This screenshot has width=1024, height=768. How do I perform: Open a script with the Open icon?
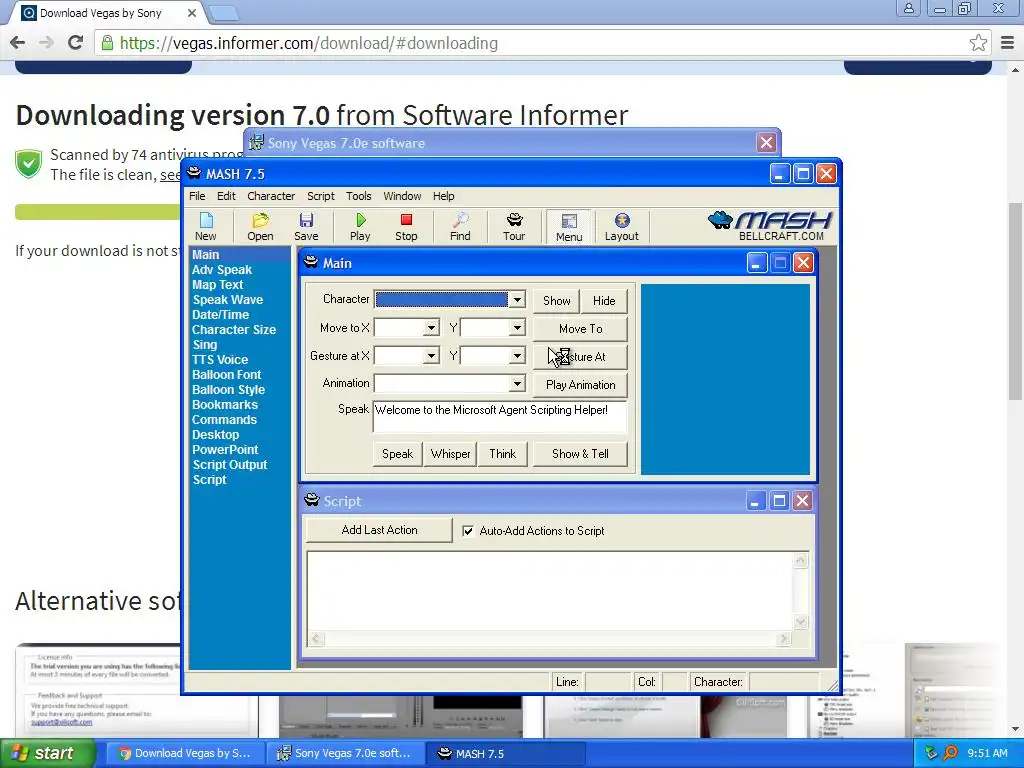pyautogui.click(x=260, y=227)
